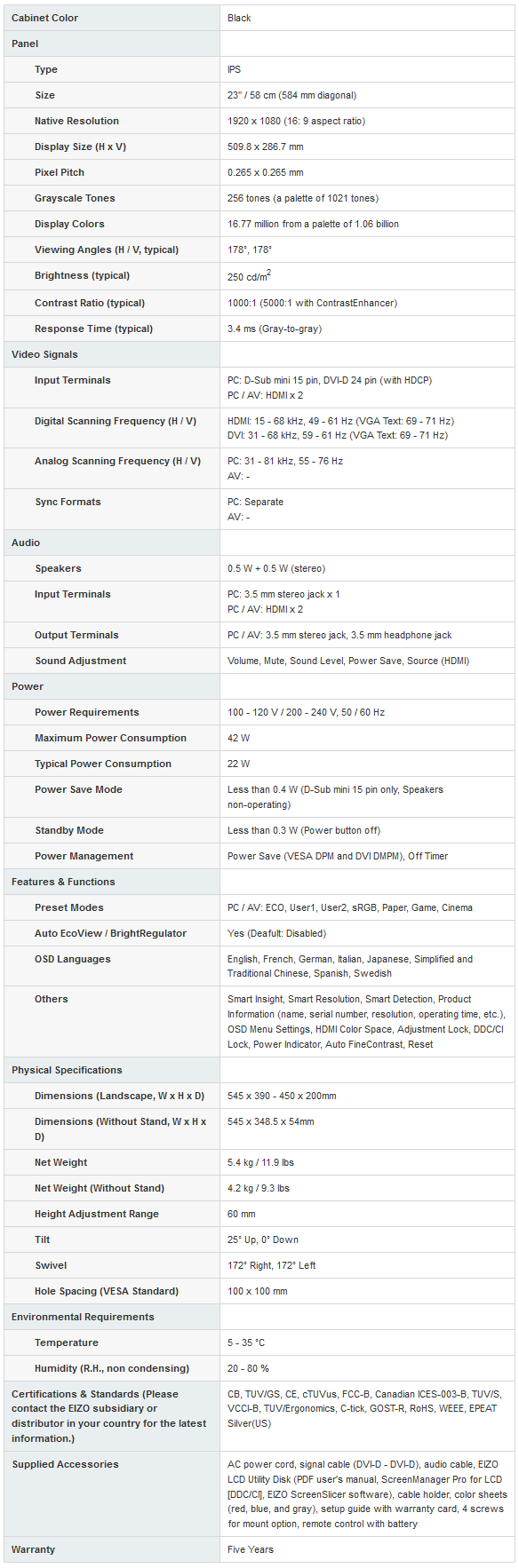519x1568 pixels.
Task: Select the Cabinet Color row label
Action: pyautogui.click(x=44, y=18)
